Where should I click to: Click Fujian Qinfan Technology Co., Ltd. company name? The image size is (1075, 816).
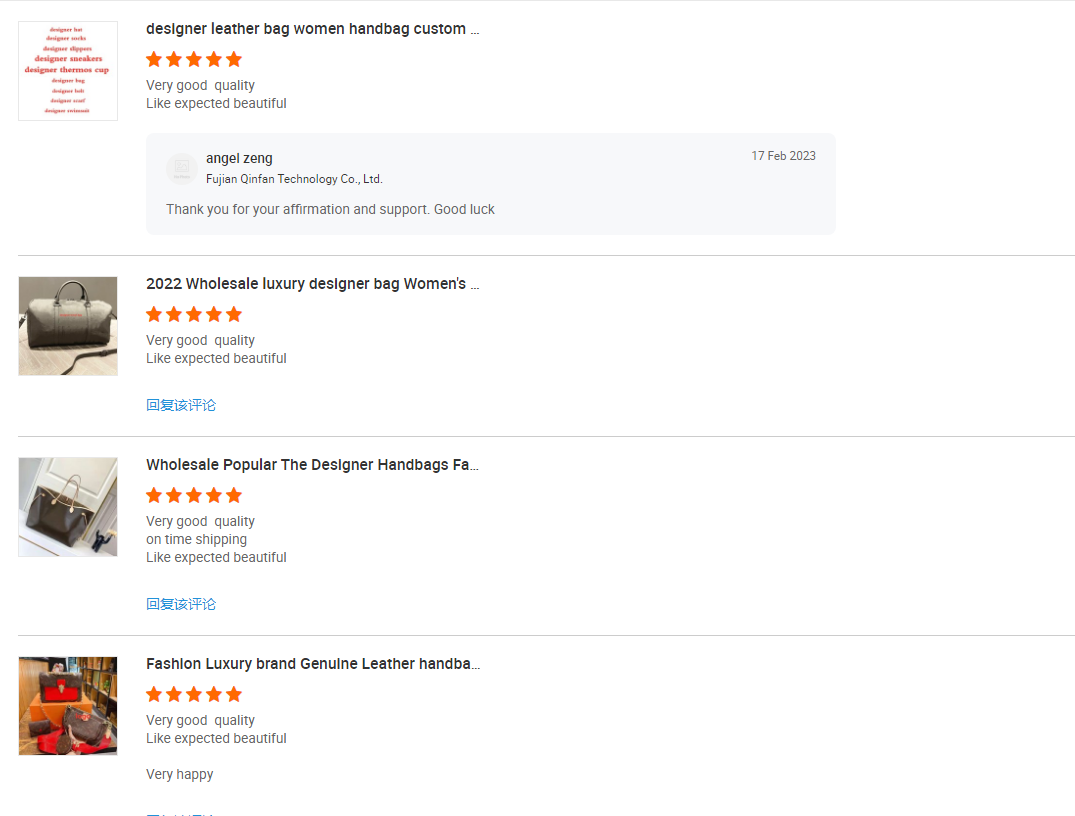pyautogui.click(x=294, y=179)
